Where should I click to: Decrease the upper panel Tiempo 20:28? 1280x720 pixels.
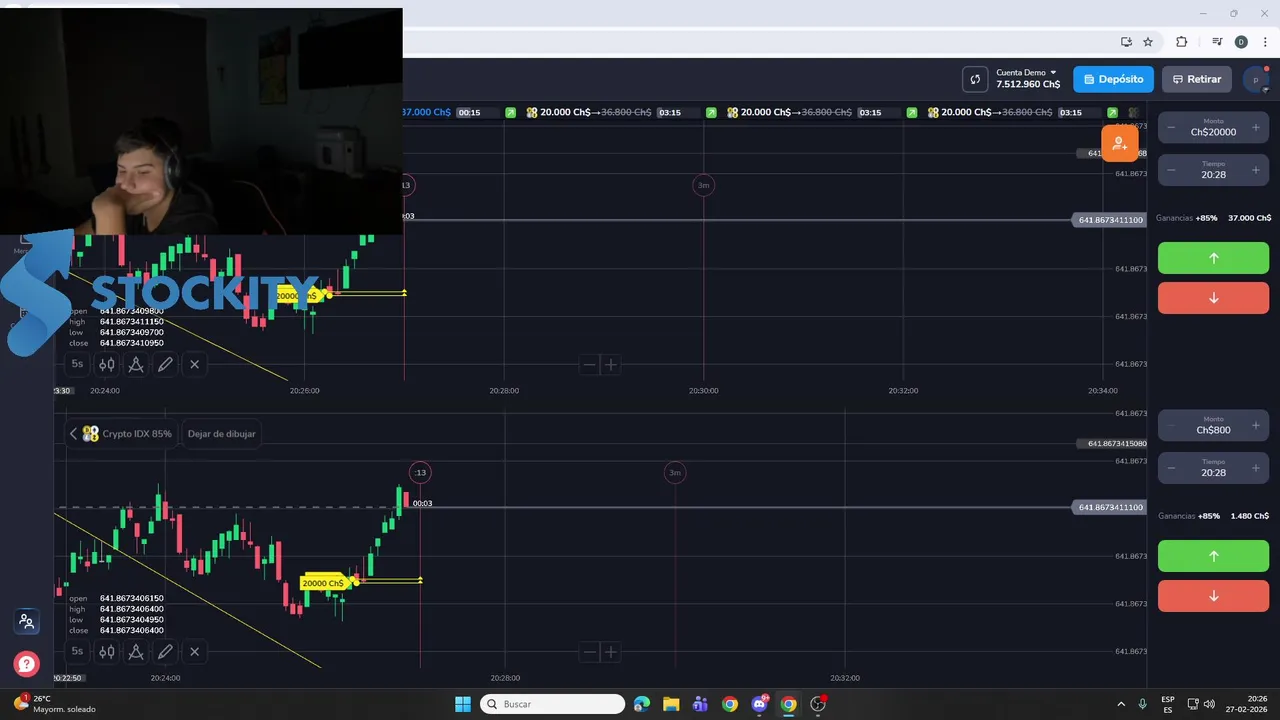(x=1171, y=170)
